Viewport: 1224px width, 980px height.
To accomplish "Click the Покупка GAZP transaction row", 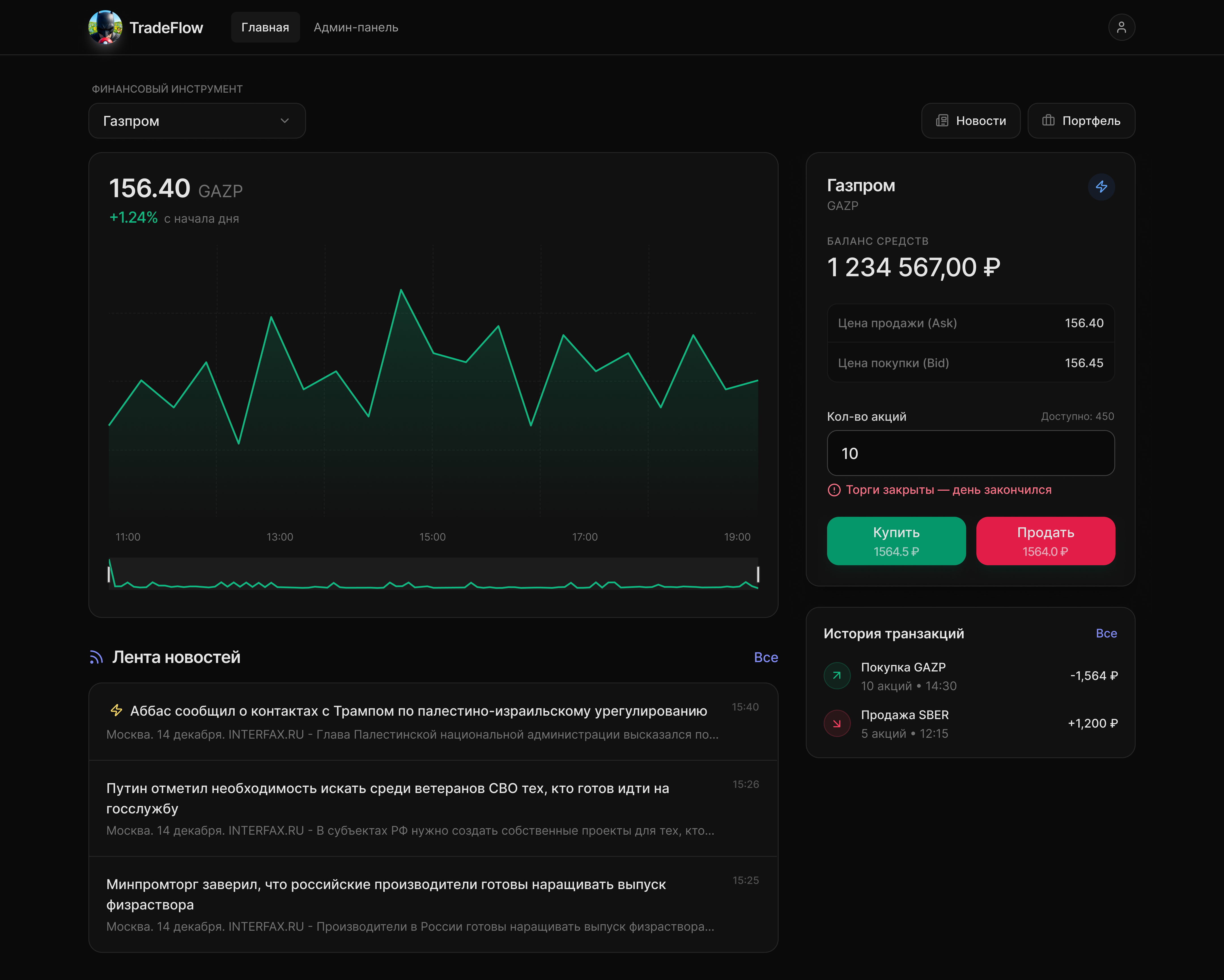I will click(x=971, y=676).
